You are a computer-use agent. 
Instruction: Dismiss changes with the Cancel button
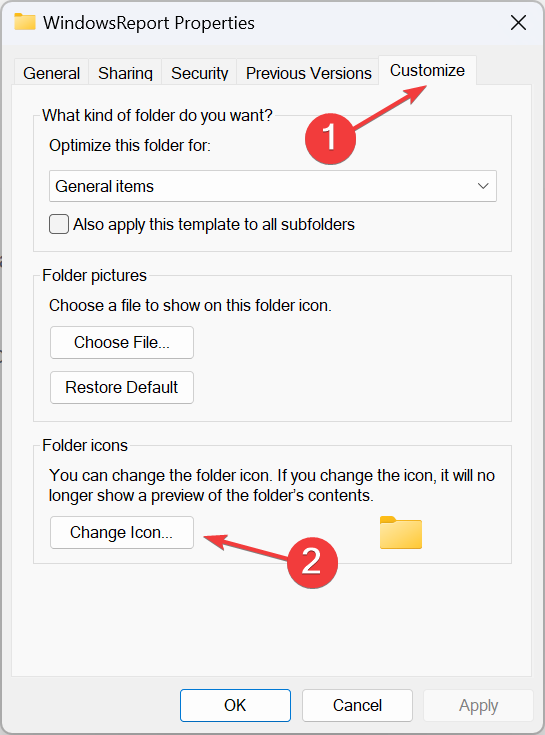(x=357, y=705)
